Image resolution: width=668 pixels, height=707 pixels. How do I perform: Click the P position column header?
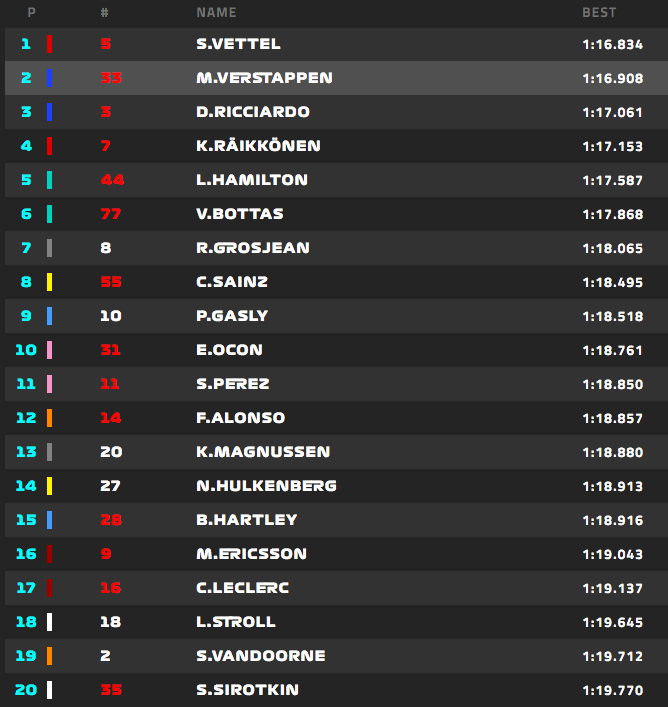(x=32, y=13)
